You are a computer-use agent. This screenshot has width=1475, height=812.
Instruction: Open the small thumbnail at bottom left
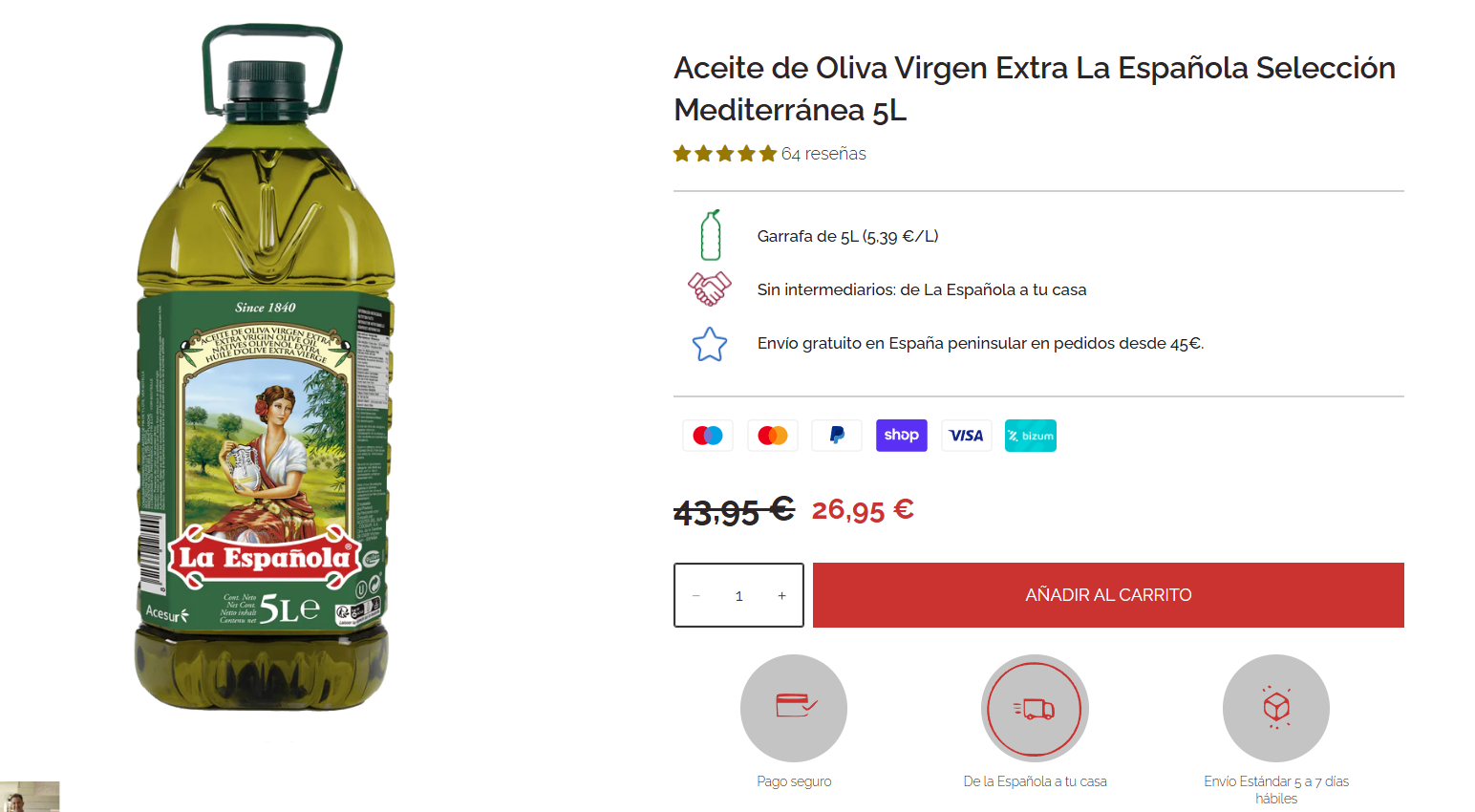pyautogui.click(x=30, y=797)
